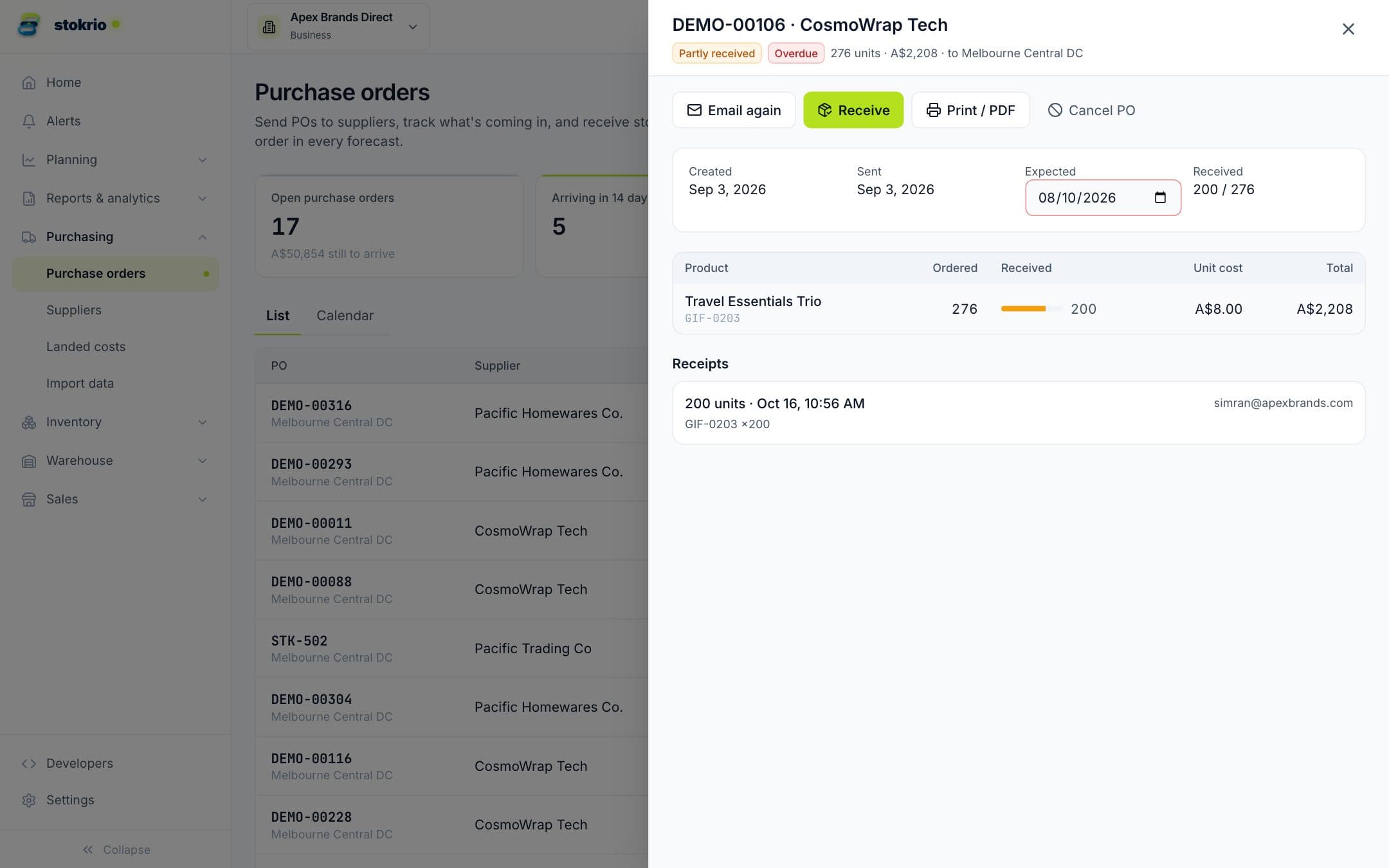This screenshot has height=868, width=1389.
Task: Open PO DEMO-00011 in the list
Action: tap(311, 523)
